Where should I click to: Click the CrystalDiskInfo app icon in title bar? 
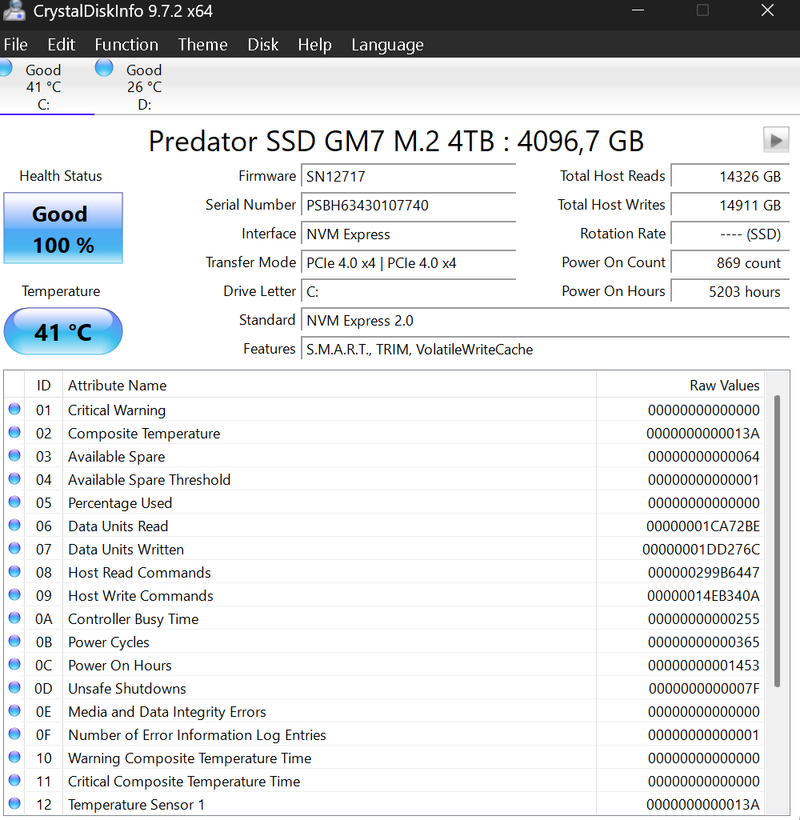pos(13,10)
